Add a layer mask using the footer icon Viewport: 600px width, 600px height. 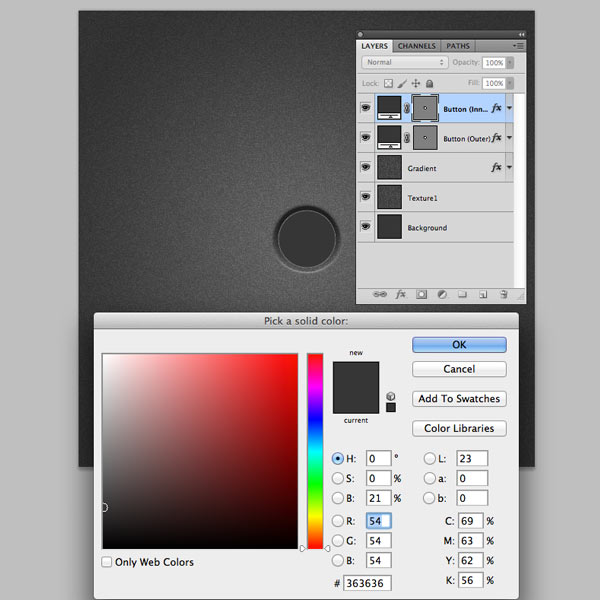click(x=421, y=294)
